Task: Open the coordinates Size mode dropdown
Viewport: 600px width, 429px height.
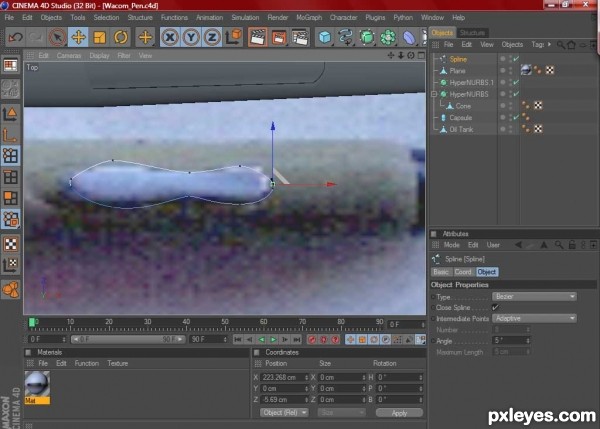Action: pyautogui.click(x=341, y=413)
